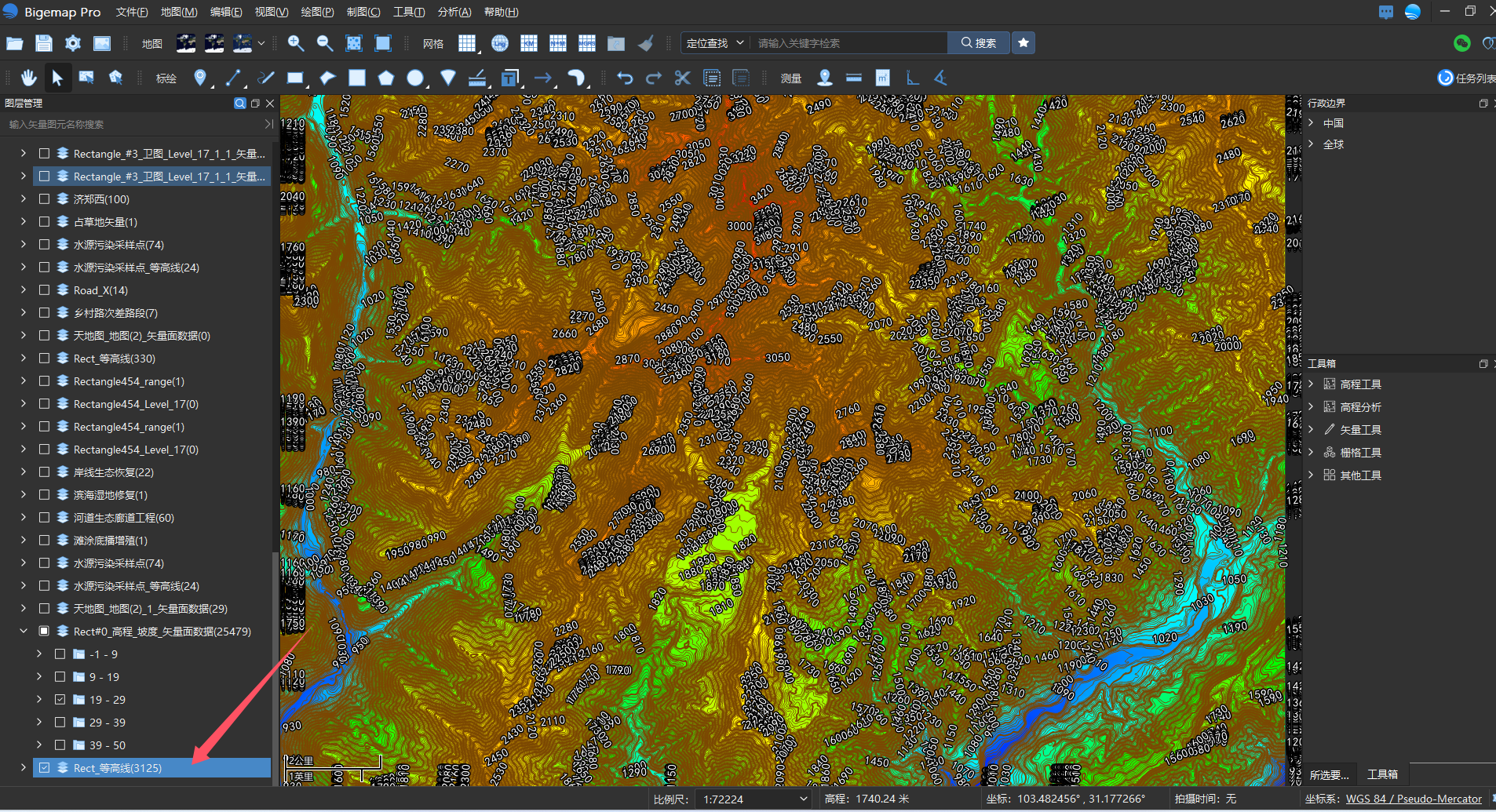
Task: Click the layer name search field
Action: (133, 124)
